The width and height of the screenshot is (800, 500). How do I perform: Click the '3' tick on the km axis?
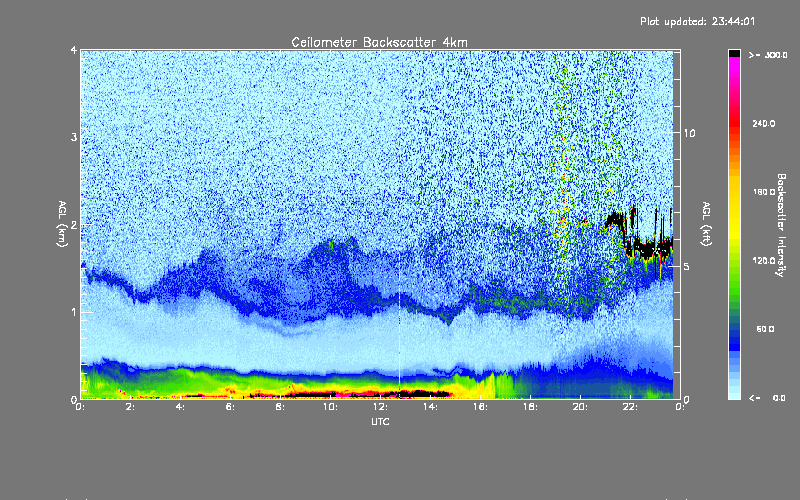(x=74, y=137)
